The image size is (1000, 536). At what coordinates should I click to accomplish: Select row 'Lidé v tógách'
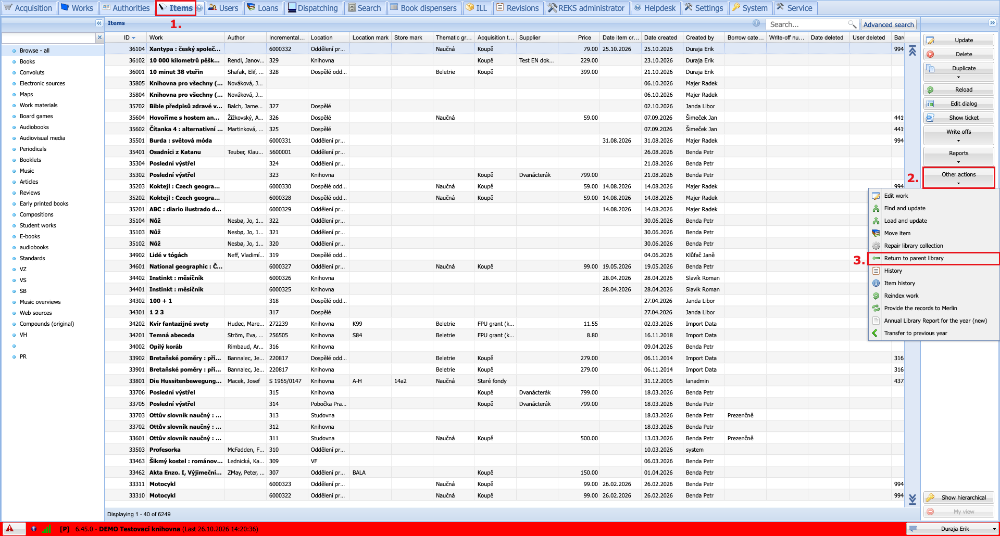tap(504, 255)
